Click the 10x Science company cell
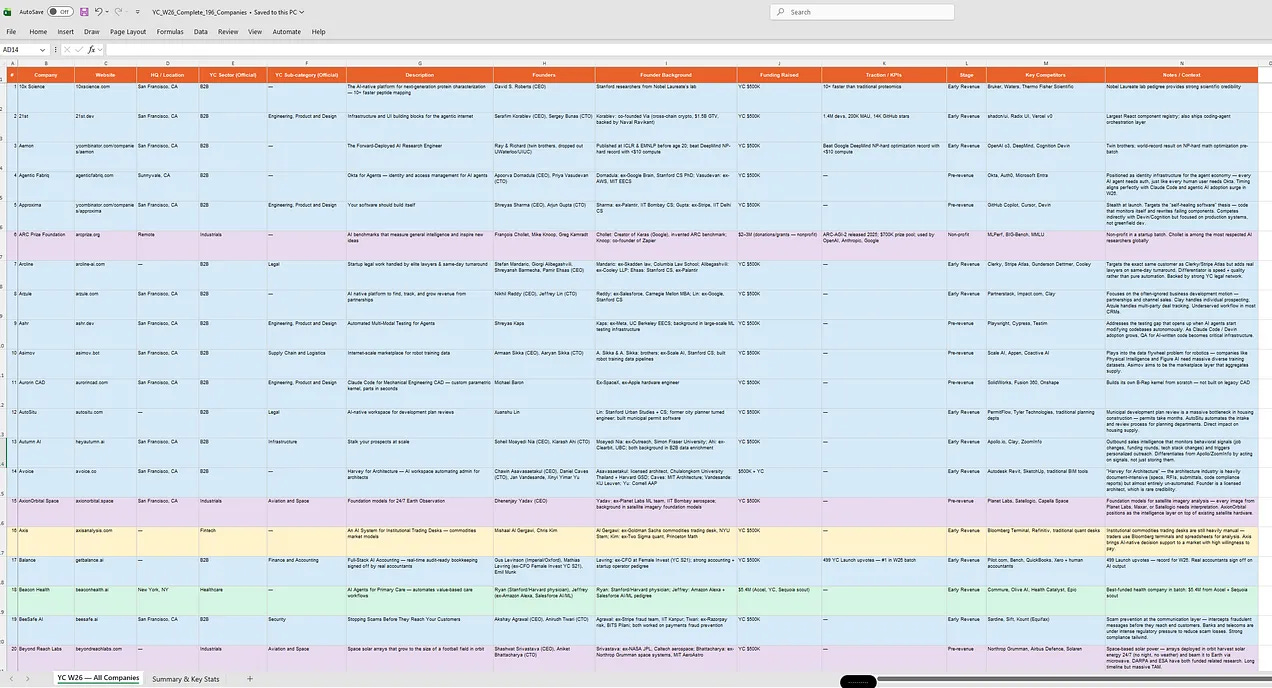This screenshot has width=1272, height=688. 46,97
